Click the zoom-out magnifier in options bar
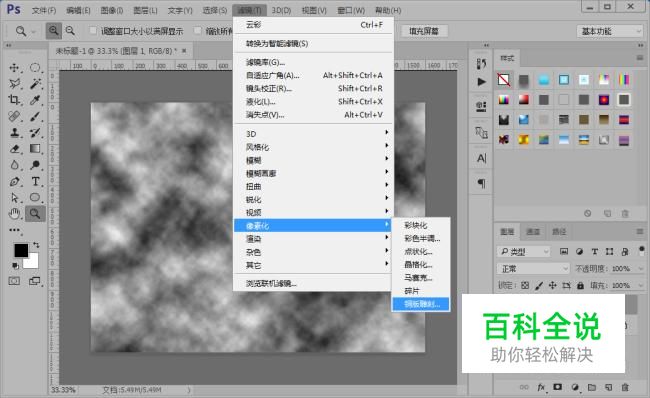 point(70,31)
